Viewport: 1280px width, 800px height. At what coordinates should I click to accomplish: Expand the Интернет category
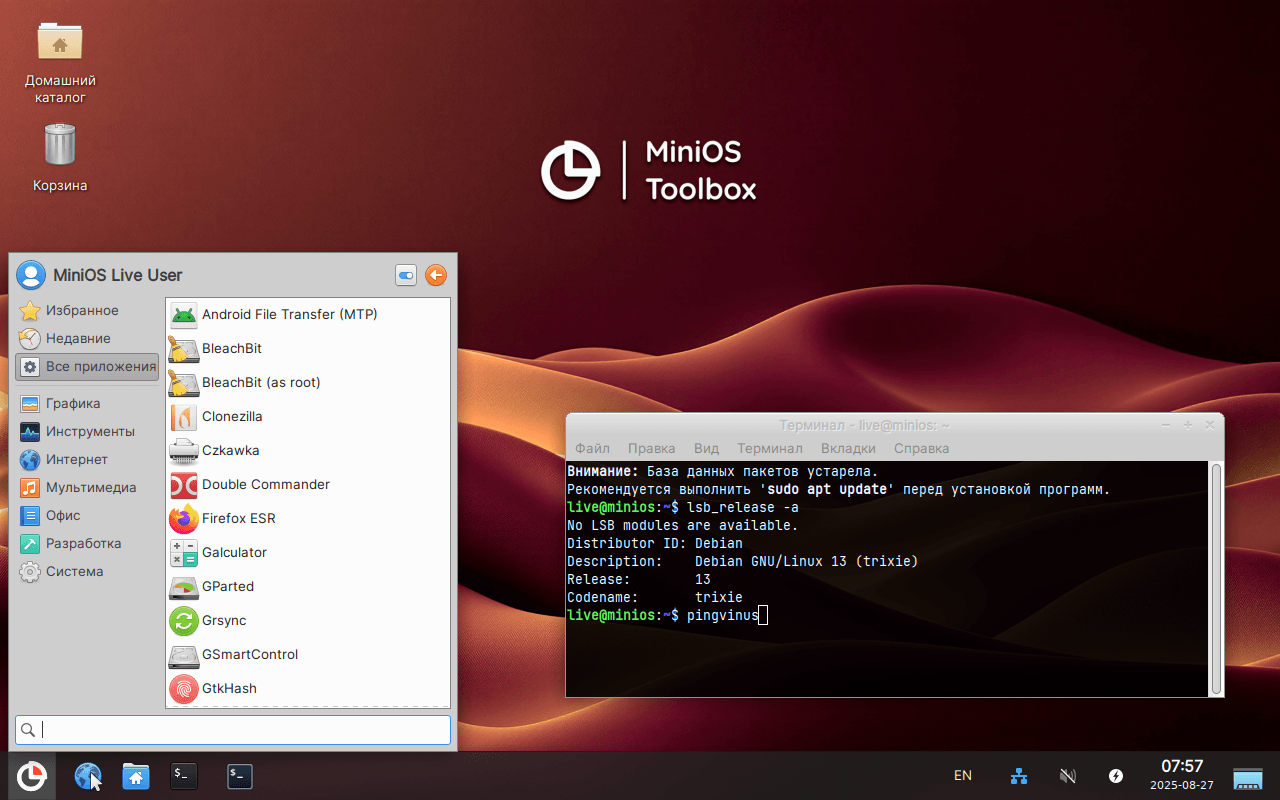[76, 459]
